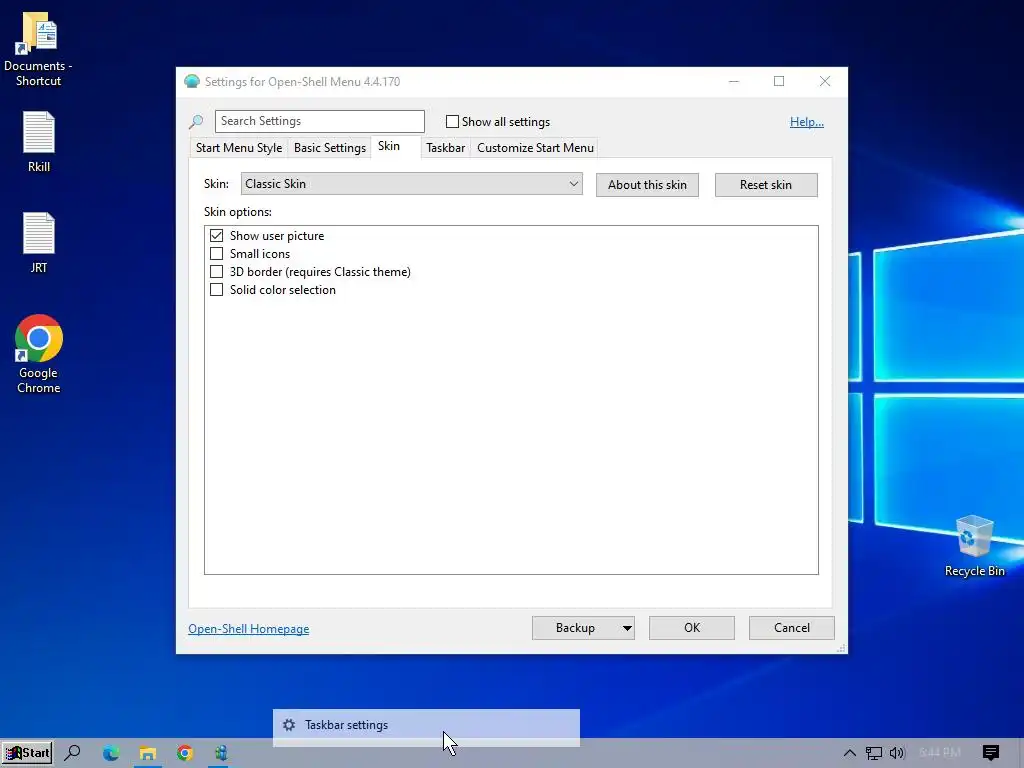Viewport: 1024px width, 768px height.
Task: Click the Reset skin button
Action: 766,185
